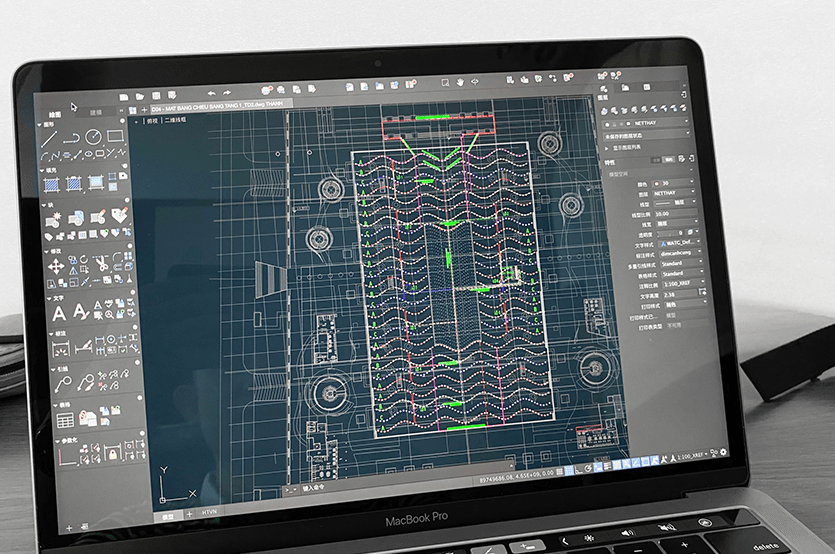
Task: Click the Edit Attribute tag icon
Action: click(119, 215)
